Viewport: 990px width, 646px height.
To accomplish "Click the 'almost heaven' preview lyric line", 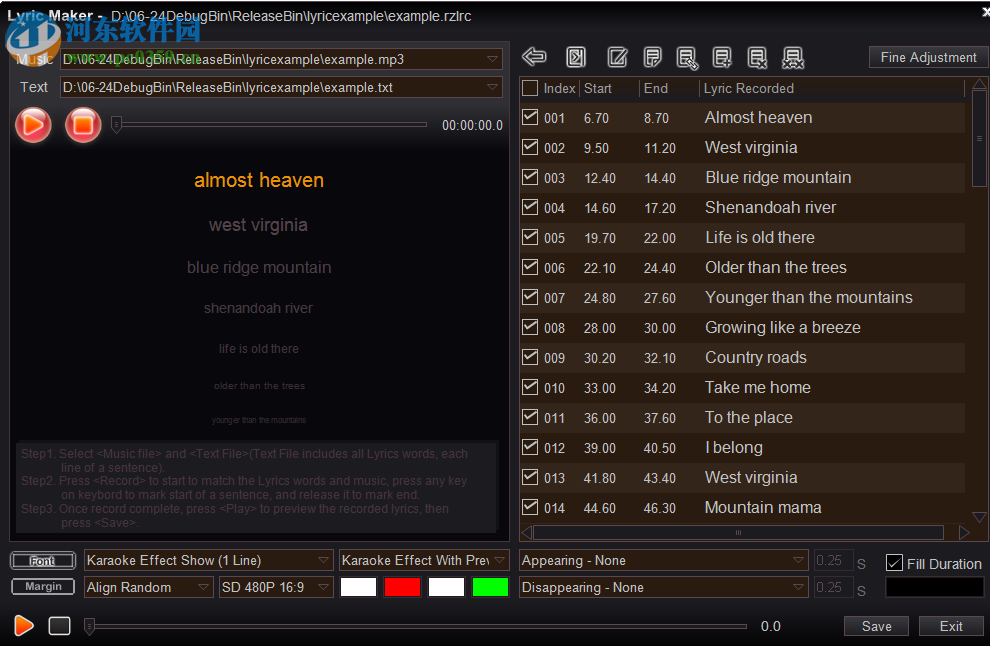I will tap(259, 180).
